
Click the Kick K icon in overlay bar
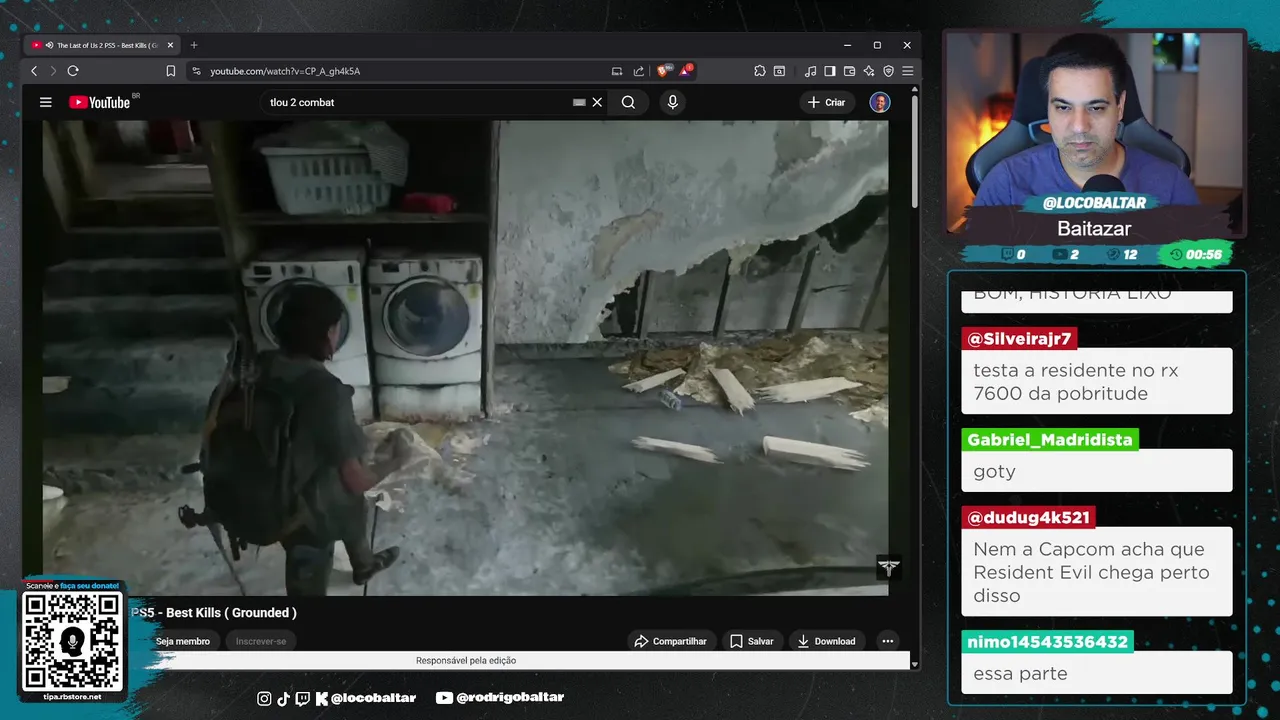(321, 698)
